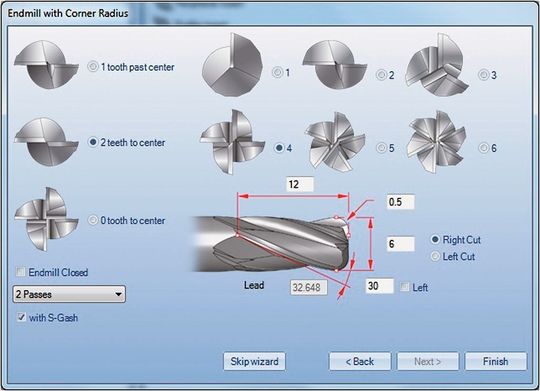Go back with the < Back button
The width and height of the screenshot is (540, 391).
point(360,361)
